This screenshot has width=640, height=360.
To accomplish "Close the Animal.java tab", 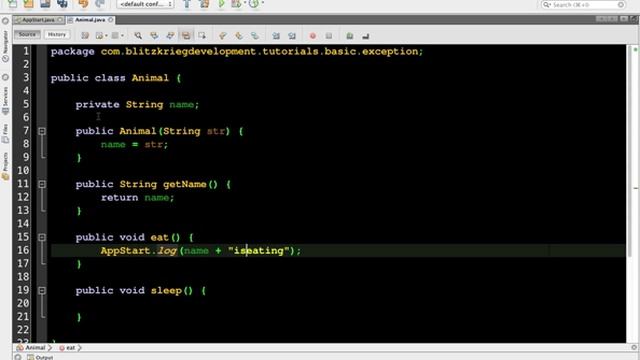I will tap(111, 20).
